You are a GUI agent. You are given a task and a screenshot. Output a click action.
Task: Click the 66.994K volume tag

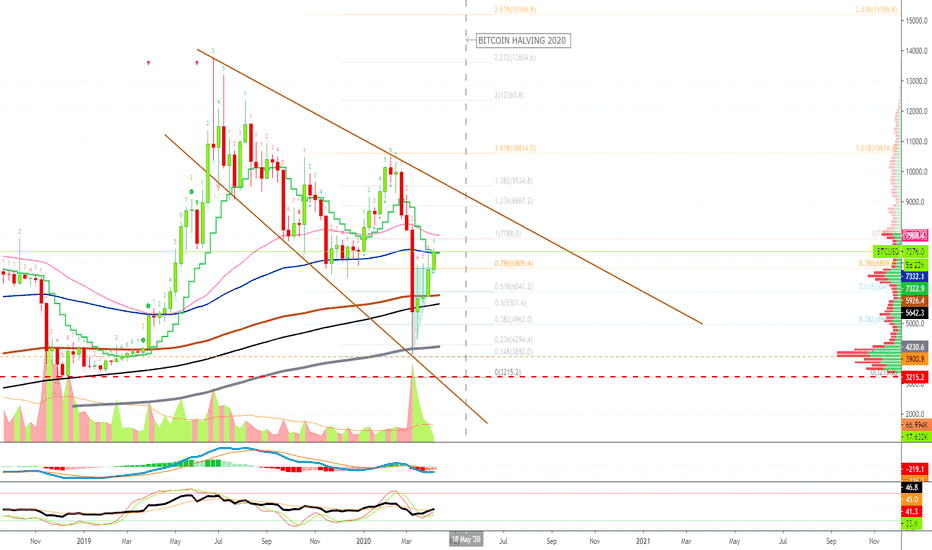click(x=916, y=425)
